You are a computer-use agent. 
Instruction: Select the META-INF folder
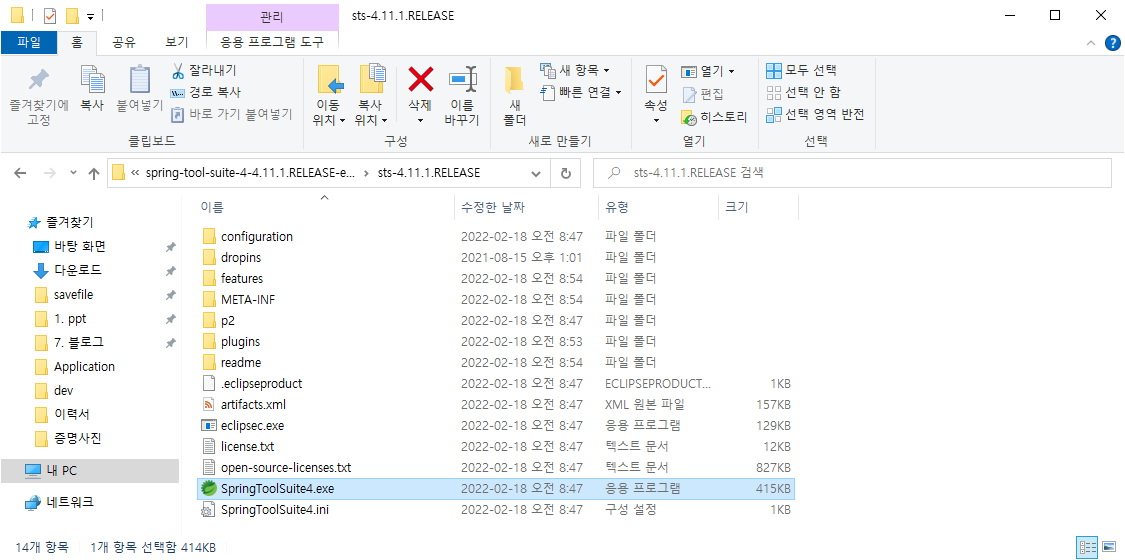pos(495,299)
